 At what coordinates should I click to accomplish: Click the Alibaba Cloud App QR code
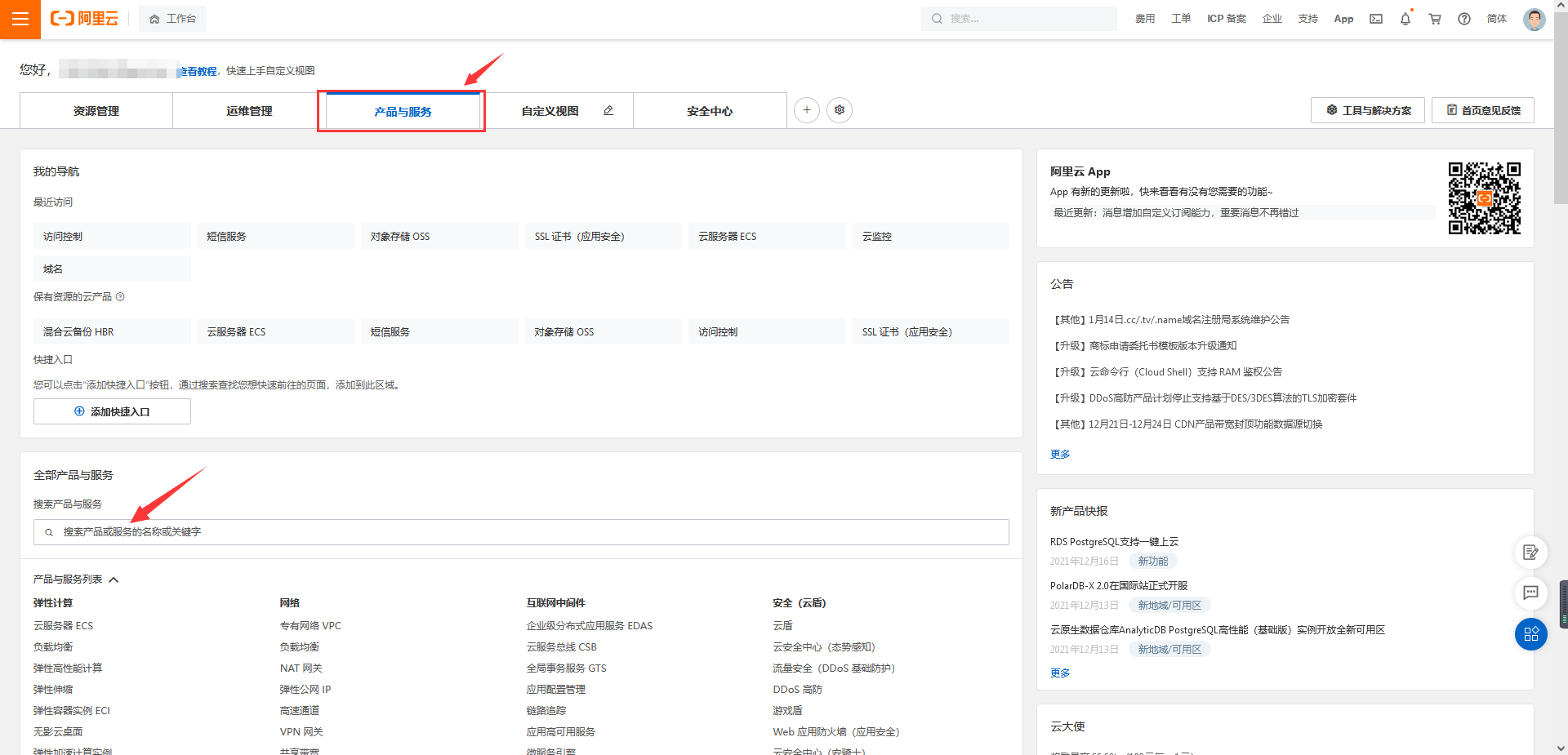pos(1485,198)
